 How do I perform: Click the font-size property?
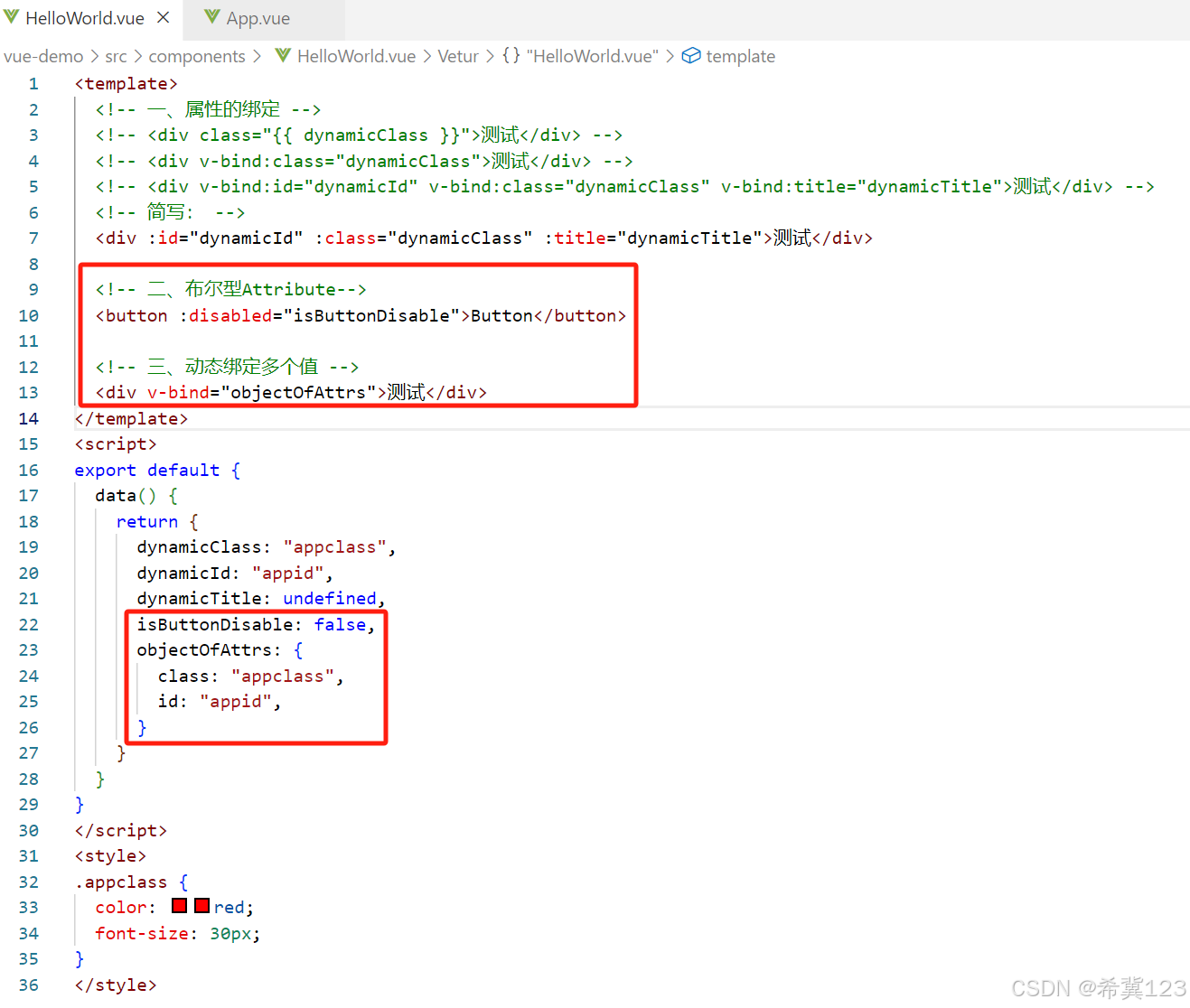tap(142, 933)
